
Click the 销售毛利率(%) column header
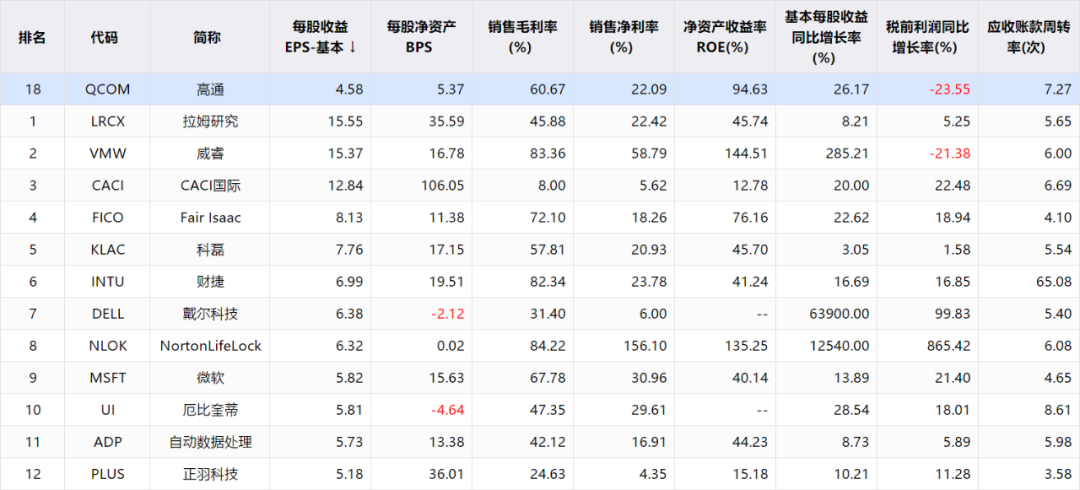tap(523, 37)
